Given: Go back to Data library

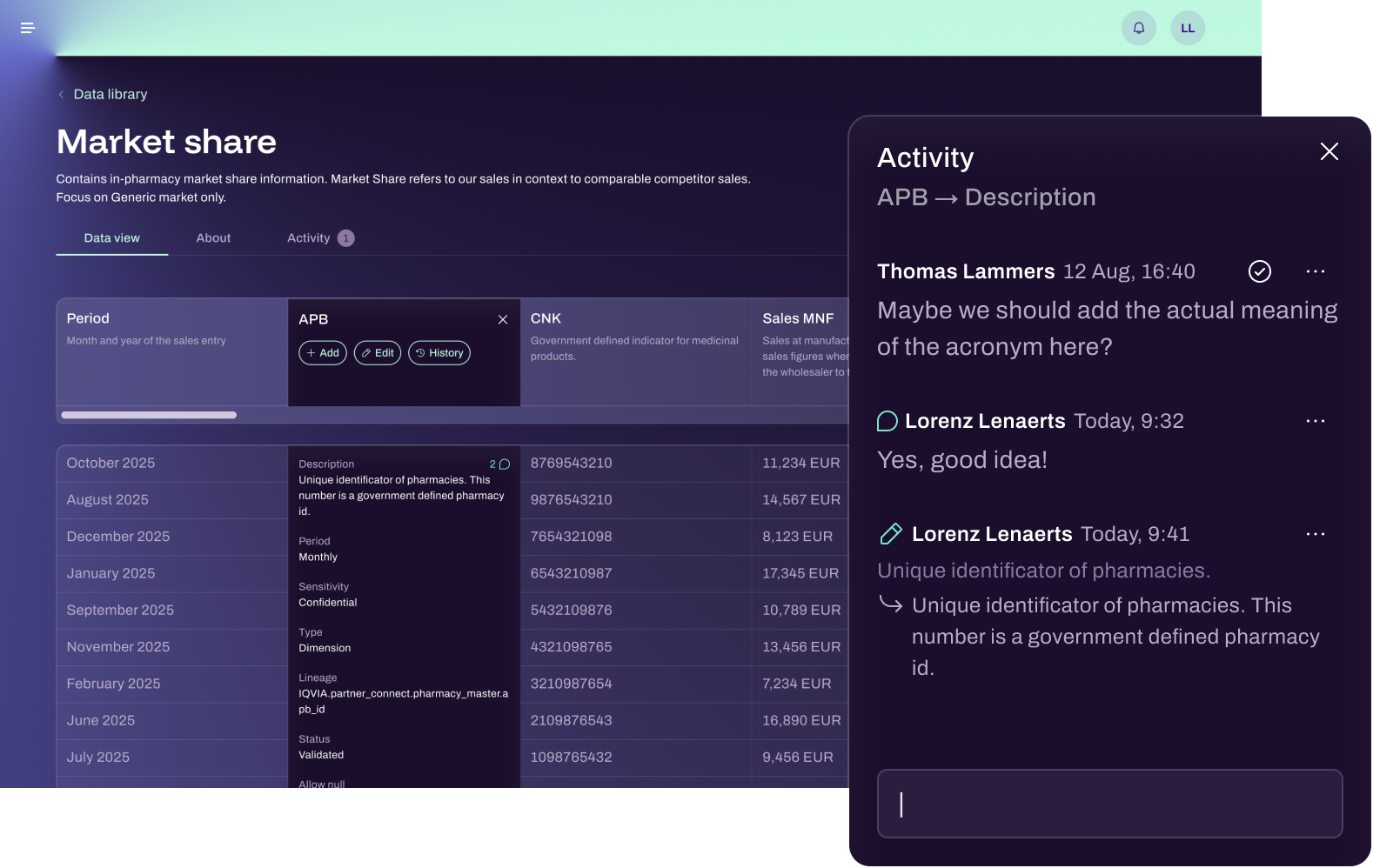Looking at the screenshot, I should (110, 95).
